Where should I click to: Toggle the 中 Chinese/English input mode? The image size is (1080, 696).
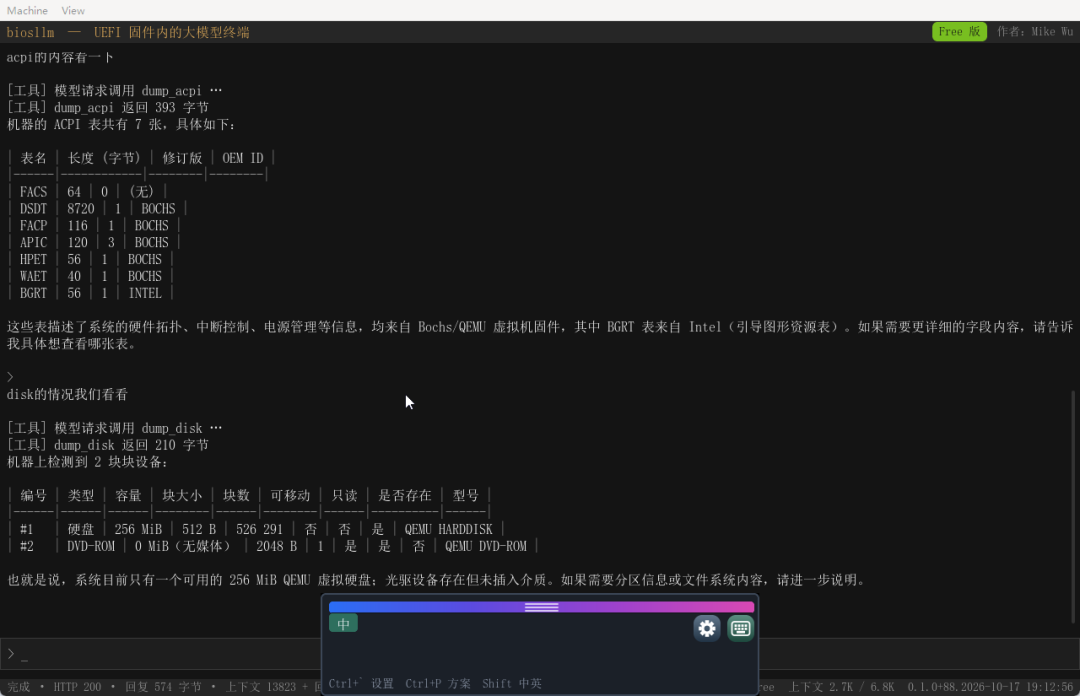tap(343, 624)
